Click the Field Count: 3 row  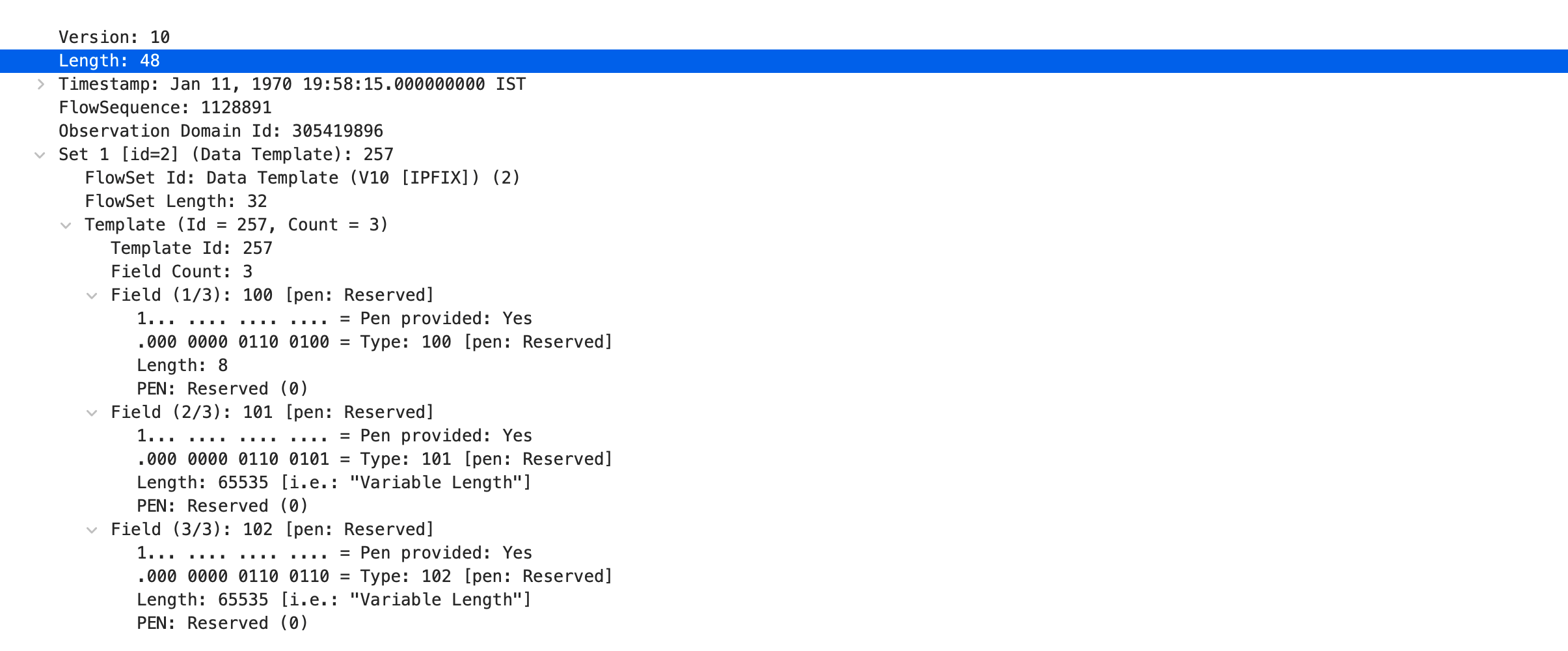(182, 271)
